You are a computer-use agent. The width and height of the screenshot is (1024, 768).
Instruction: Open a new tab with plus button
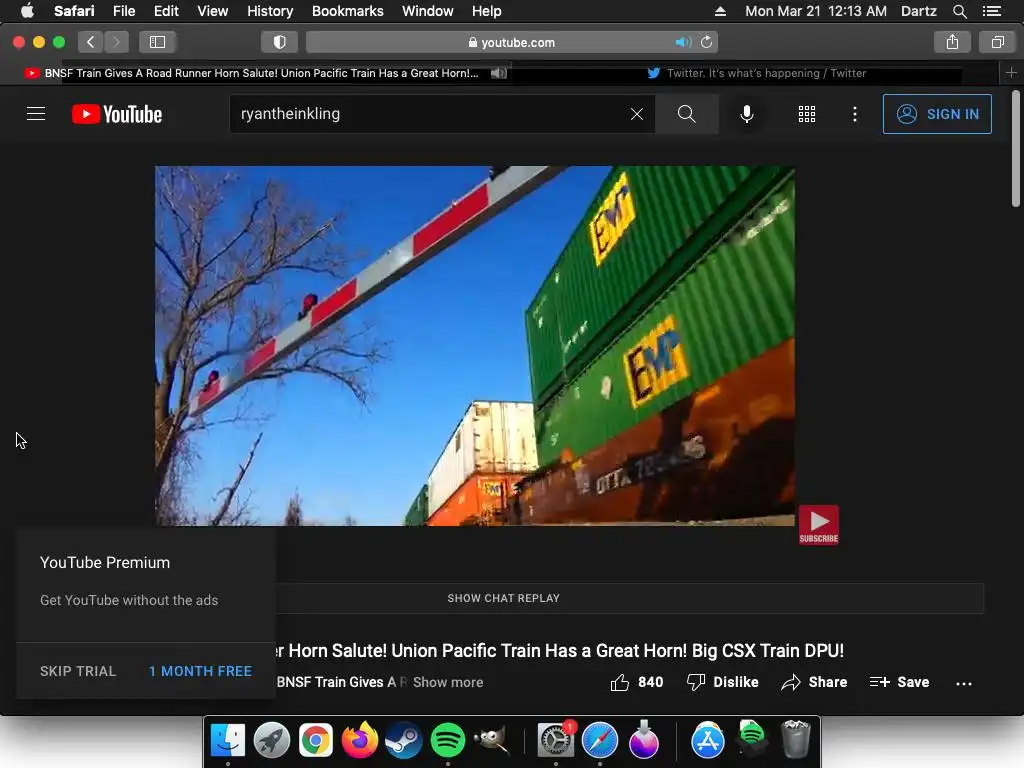pos(1012,72)
